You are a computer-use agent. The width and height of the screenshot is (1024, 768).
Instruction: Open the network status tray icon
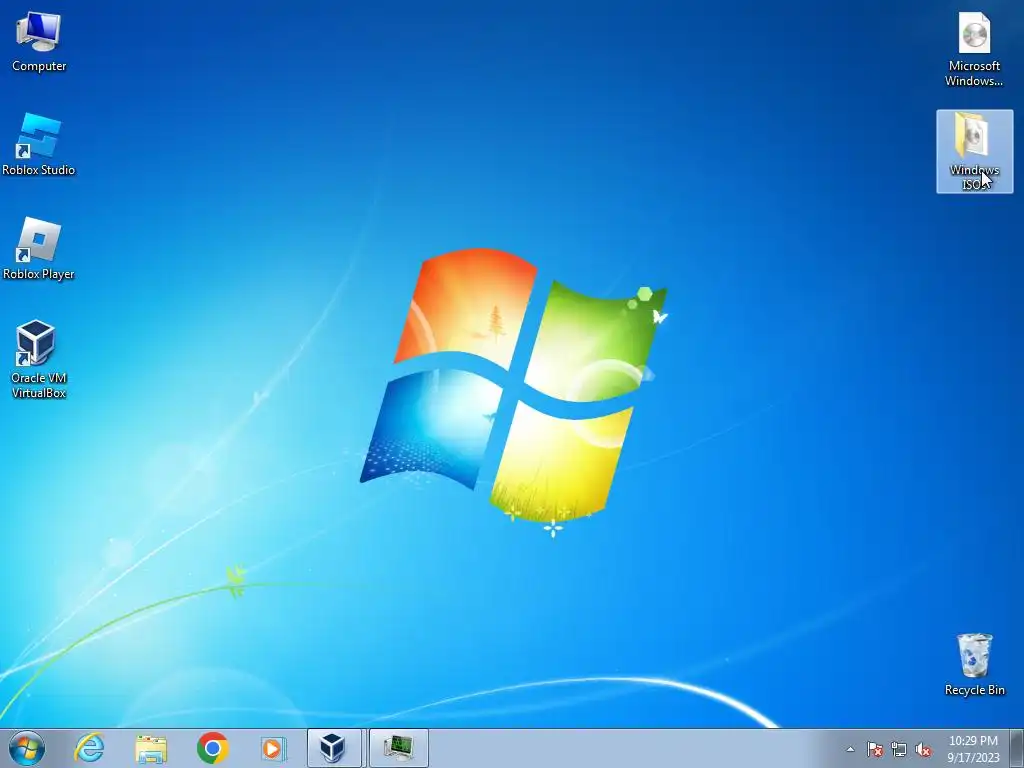coord(899,750)
